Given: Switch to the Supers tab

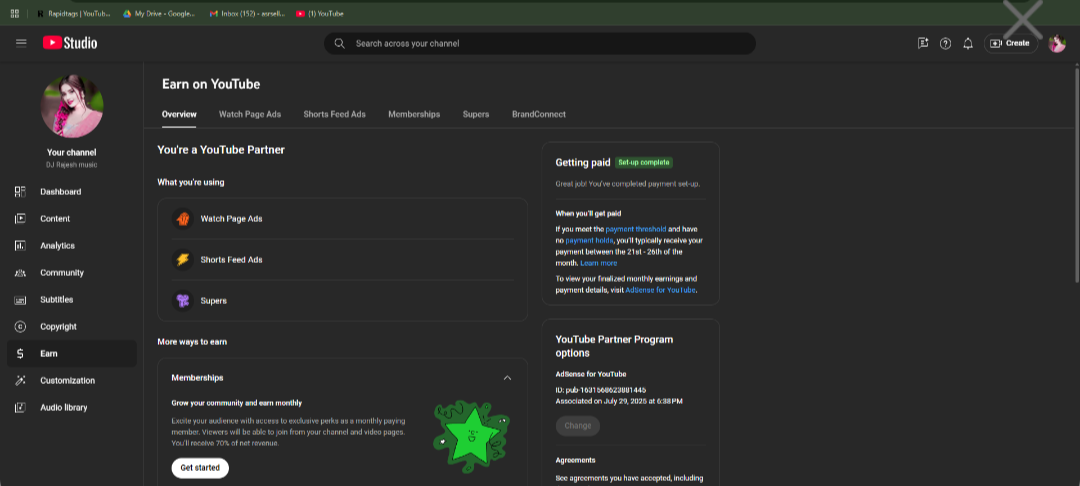Looking at the screenshot, I should pyautogui.click(x=476, y=114).
